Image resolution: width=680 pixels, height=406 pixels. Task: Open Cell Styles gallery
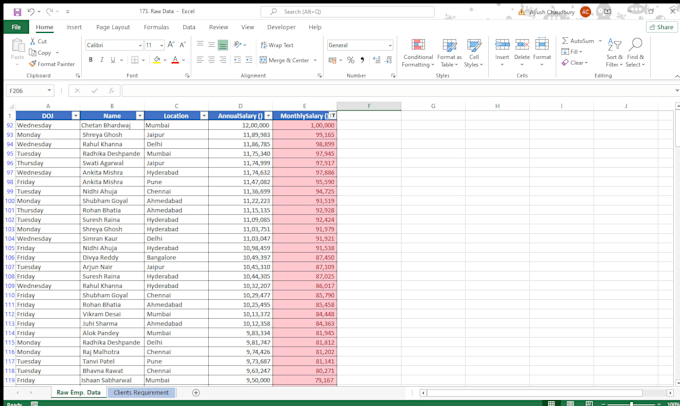click(x=474, y=53)
